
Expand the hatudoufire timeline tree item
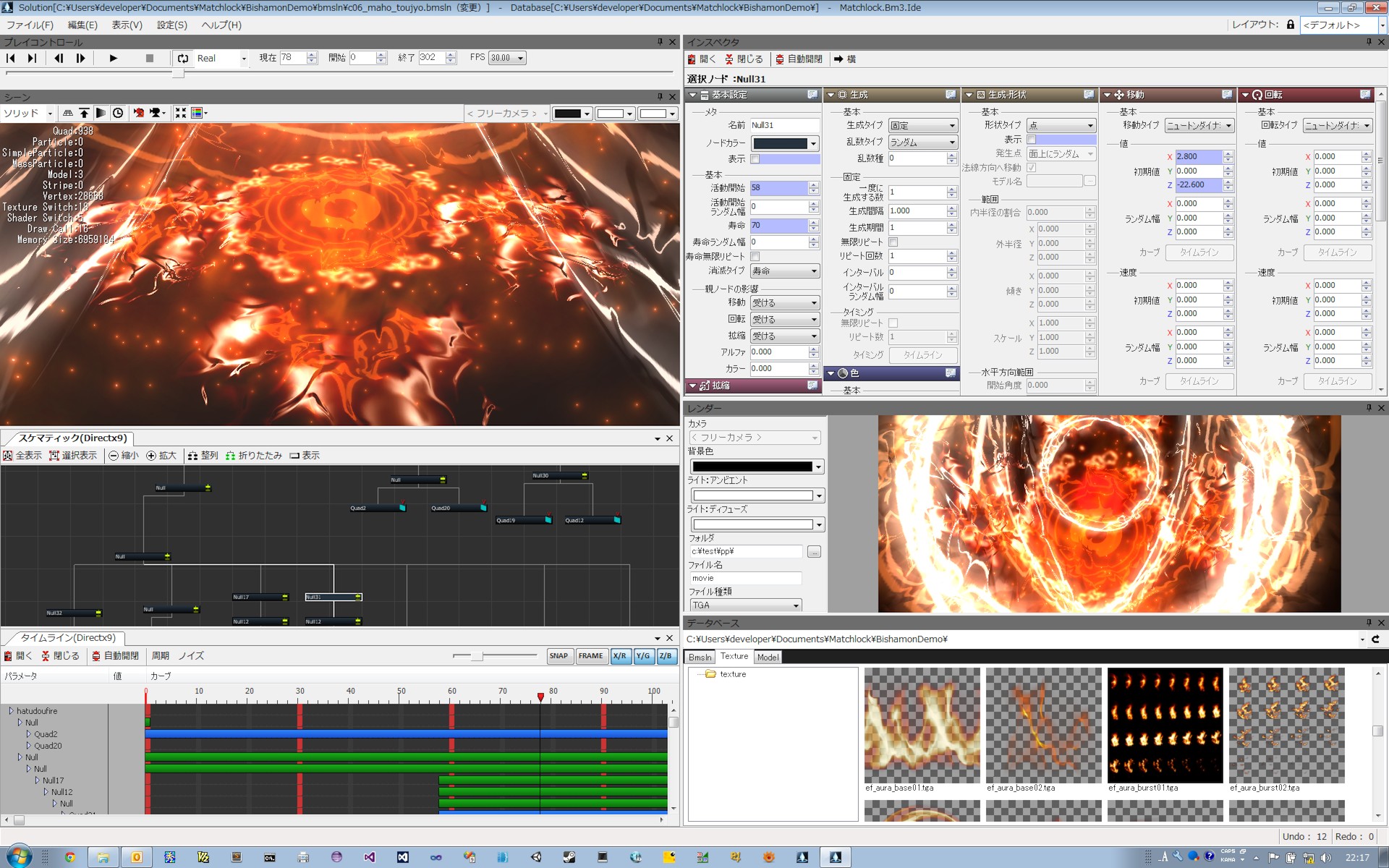click(11, 711)
